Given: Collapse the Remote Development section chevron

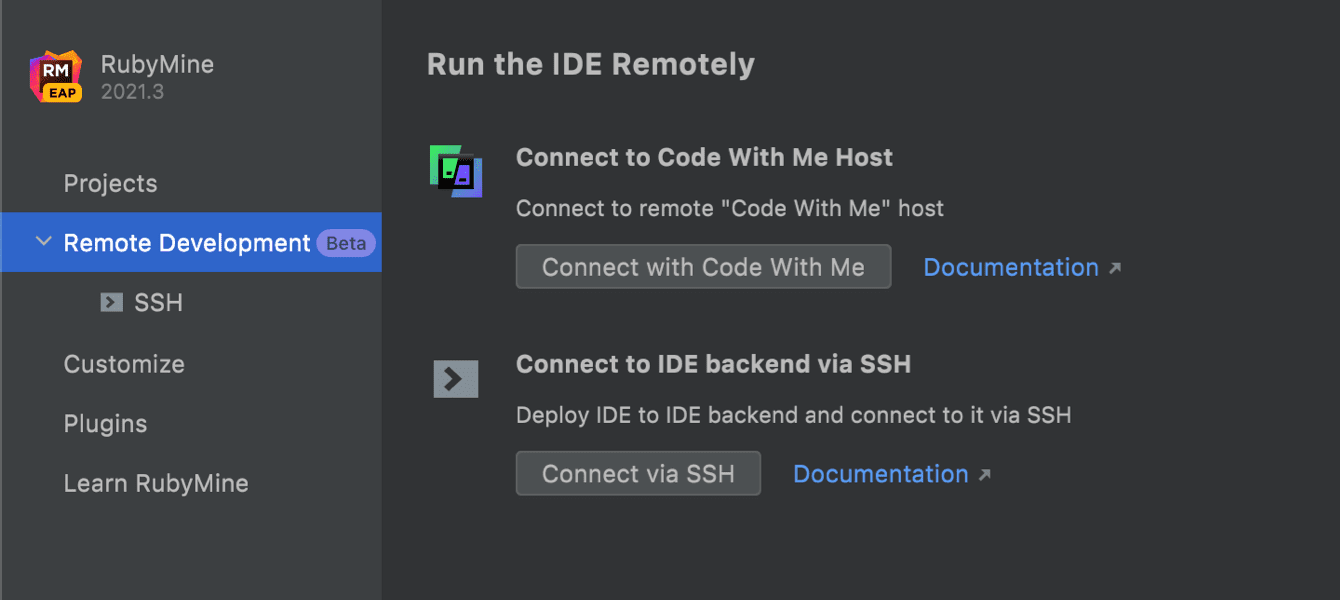Looking at the screenshot, I should [x=43, y=242].
